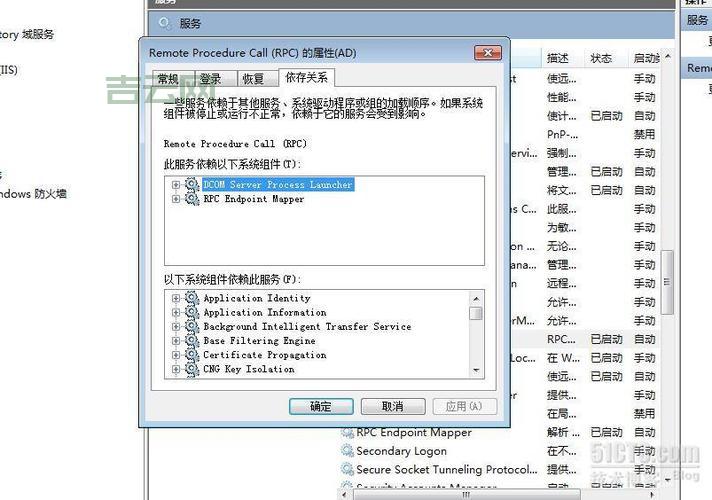This screenshot has height=500, width=712.
Task: Select Secure Socket Tunneling Protocol service row
Action: (x=498, y=470)
